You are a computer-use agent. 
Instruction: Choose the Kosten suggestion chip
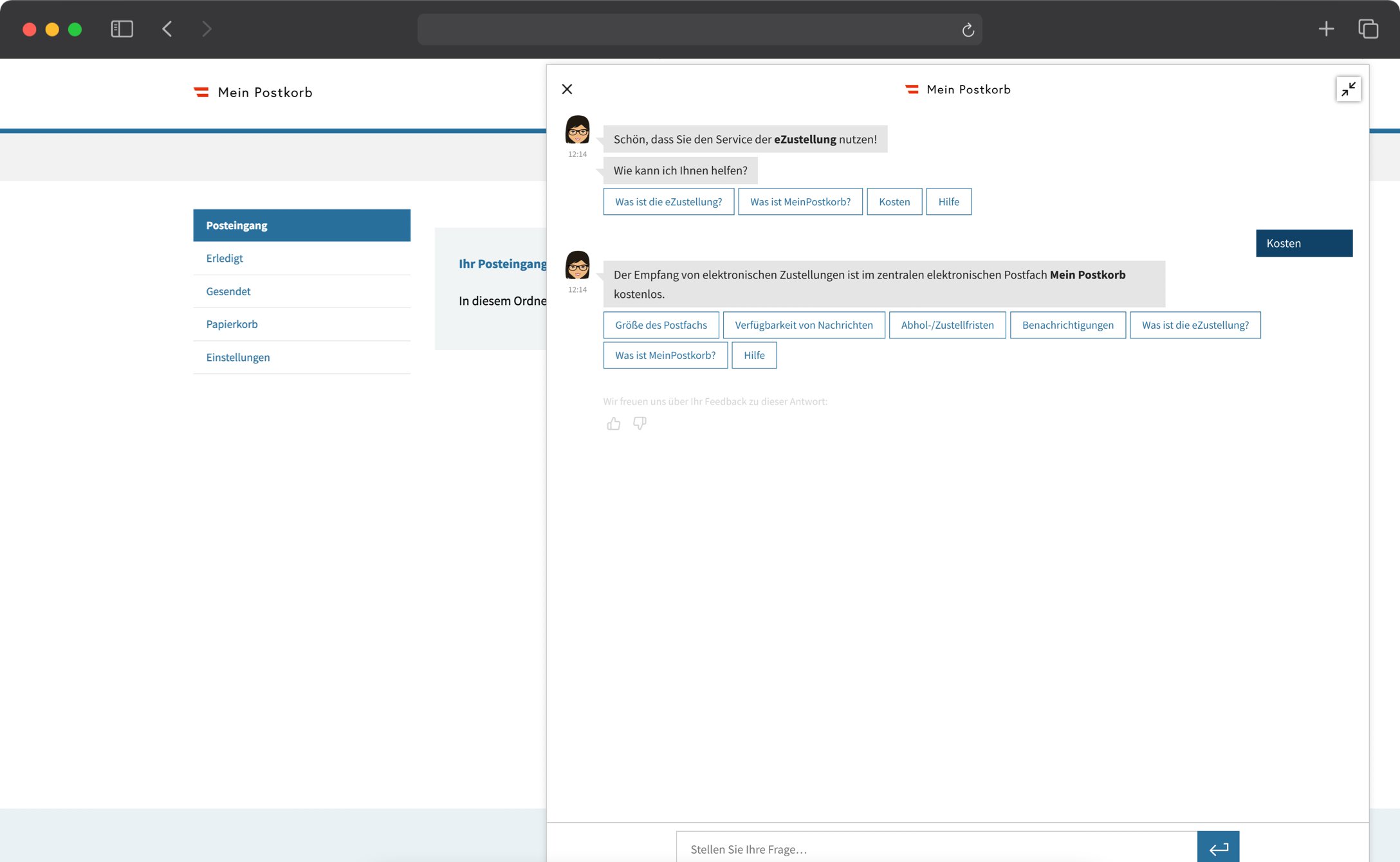pos(894,202)
